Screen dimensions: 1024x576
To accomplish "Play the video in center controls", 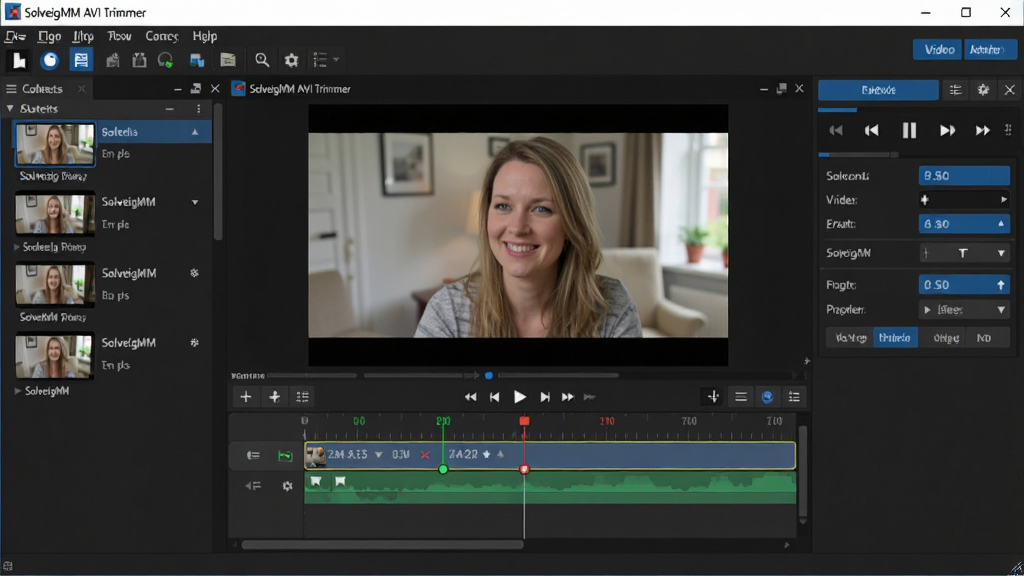I will (520, 397).
